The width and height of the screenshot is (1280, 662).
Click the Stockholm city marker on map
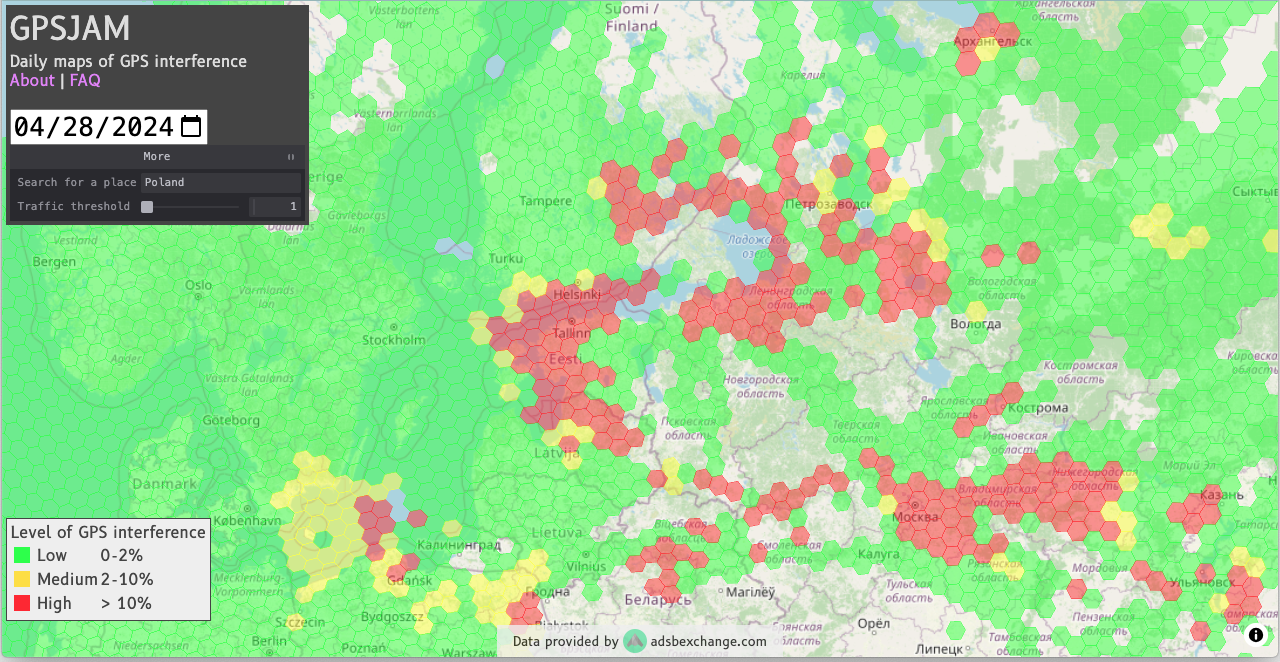point(393,327)
